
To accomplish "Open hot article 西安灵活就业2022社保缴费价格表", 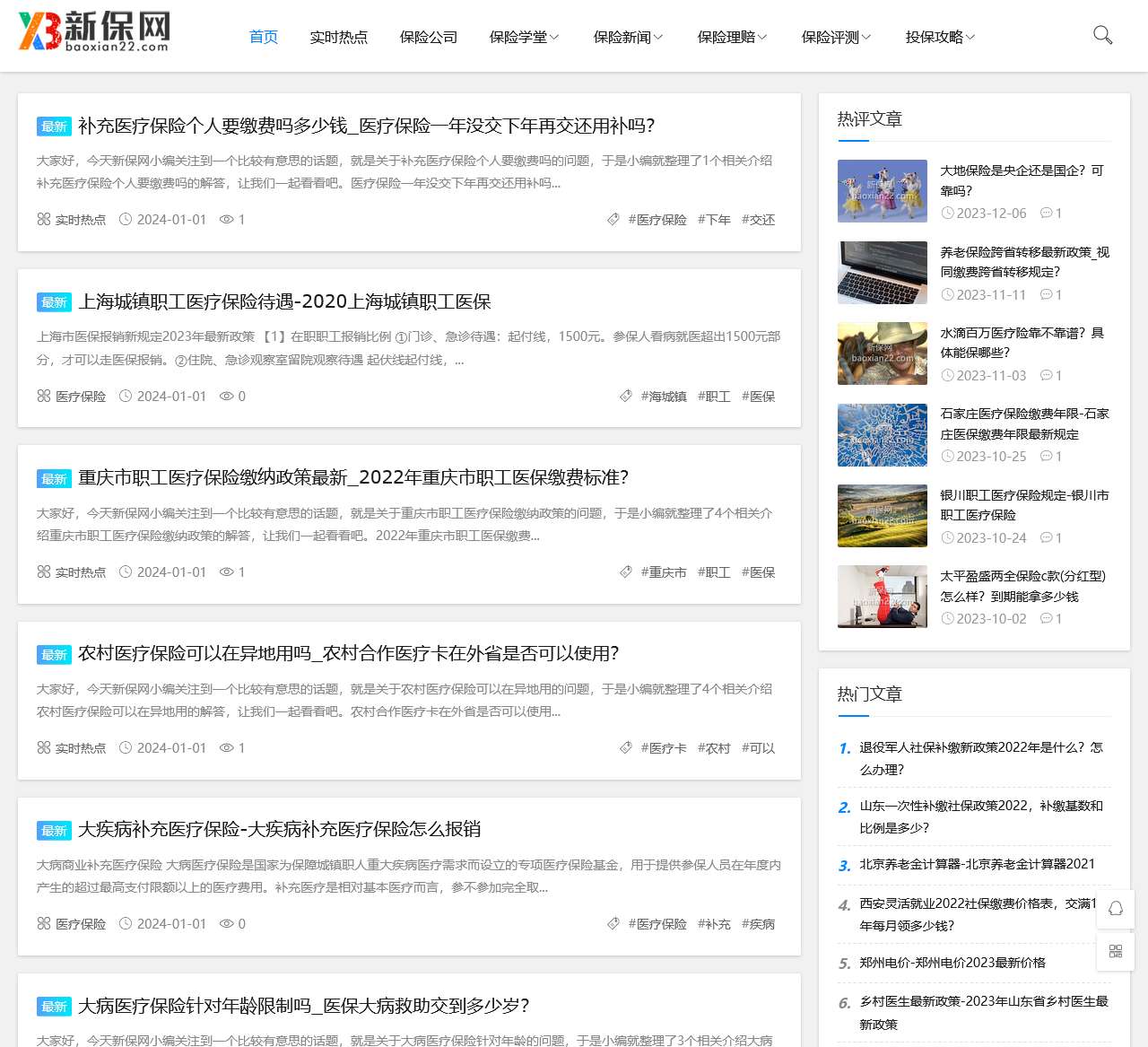I will click(978, 914).
